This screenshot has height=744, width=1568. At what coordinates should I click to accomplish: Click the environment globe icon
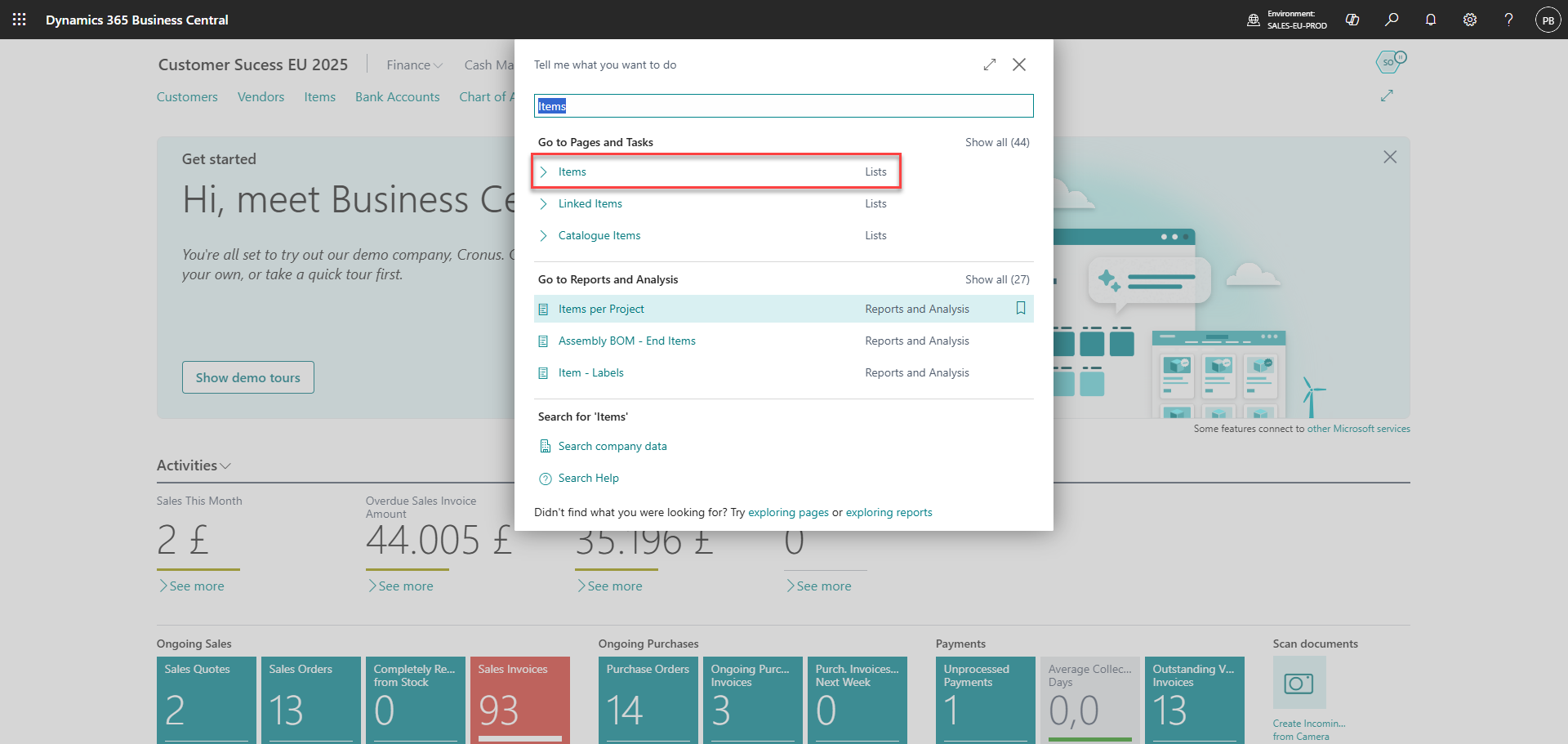(x=1254, y=20)
